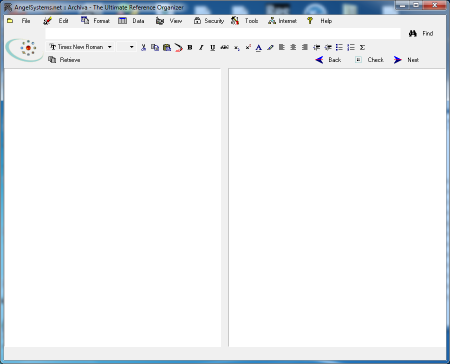The image size is (450, 364).
Task: Open the View menu
Action: (x=176, y=21)
